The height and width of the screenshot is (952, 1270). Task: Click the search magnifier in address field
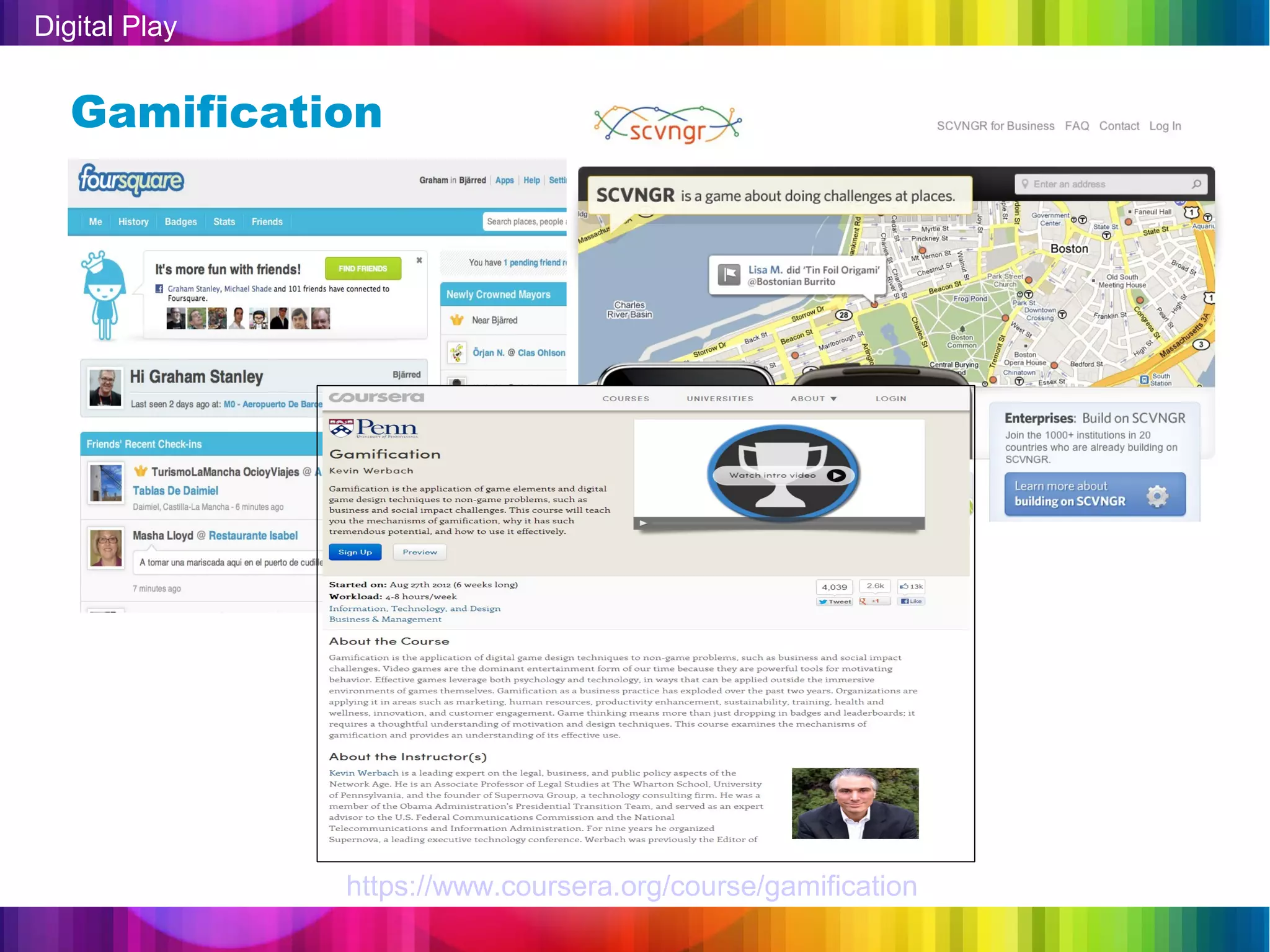coord(1196,184)
